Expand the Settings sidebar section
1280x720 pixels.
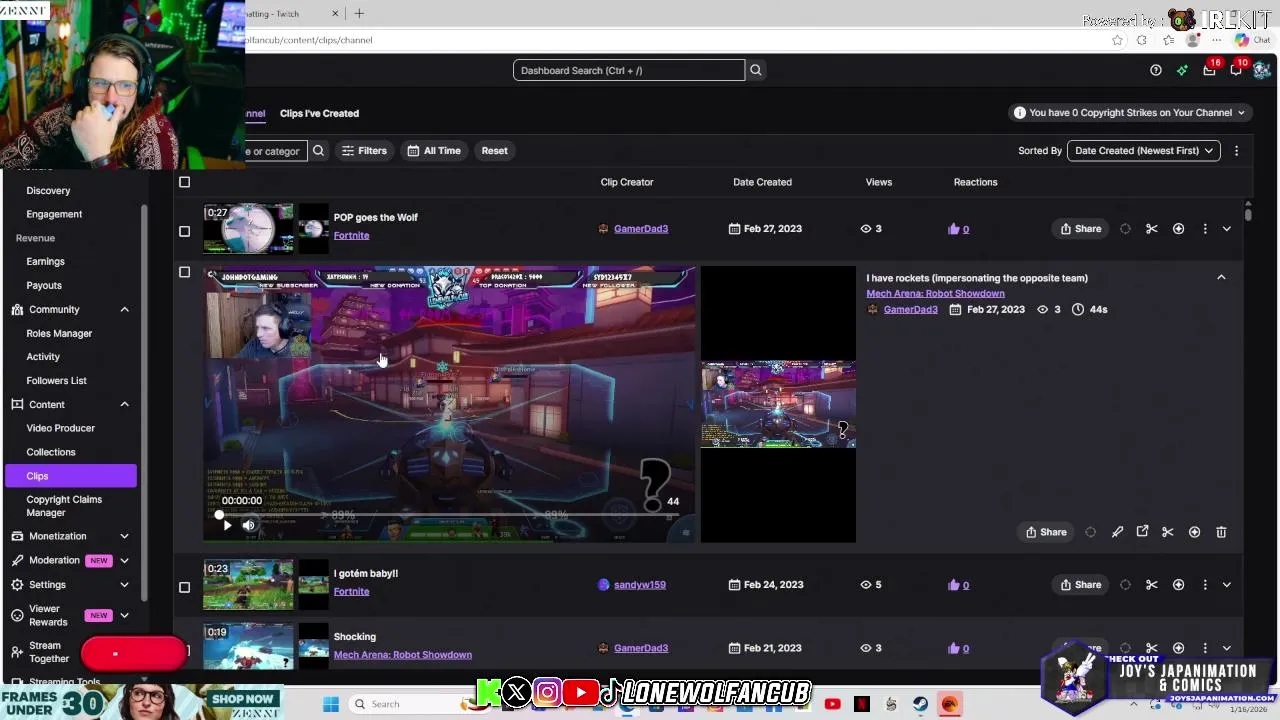(x=124, y=585)
